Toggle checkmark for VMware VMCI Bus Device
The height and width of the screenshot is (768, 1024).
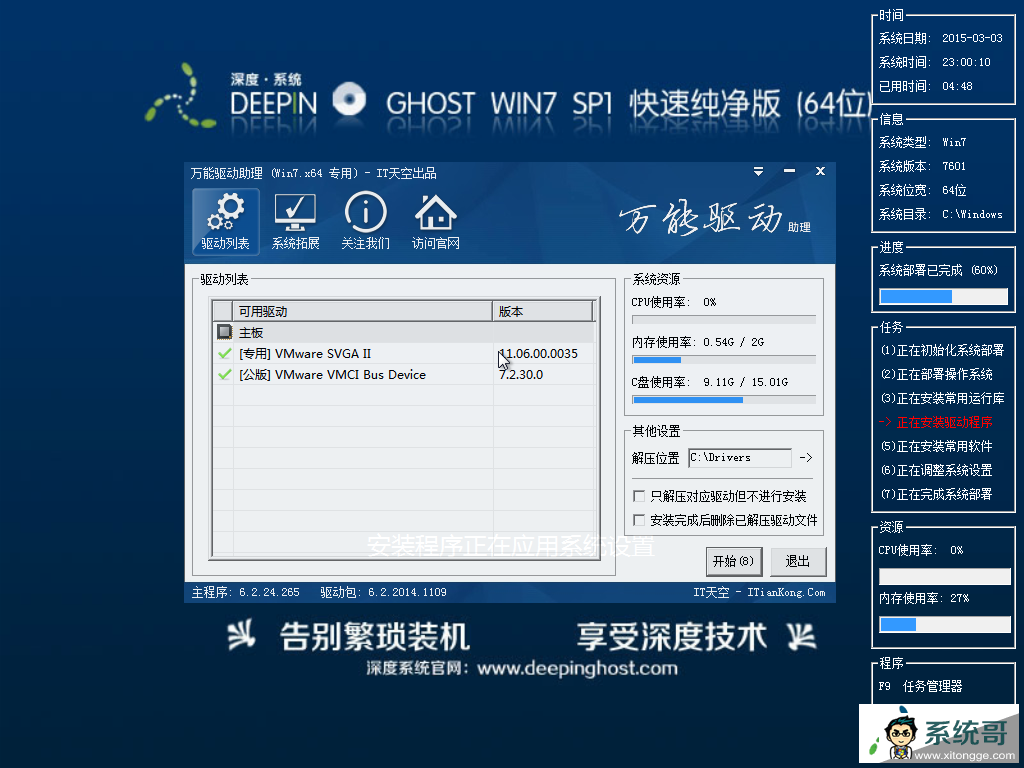(224, 374)
